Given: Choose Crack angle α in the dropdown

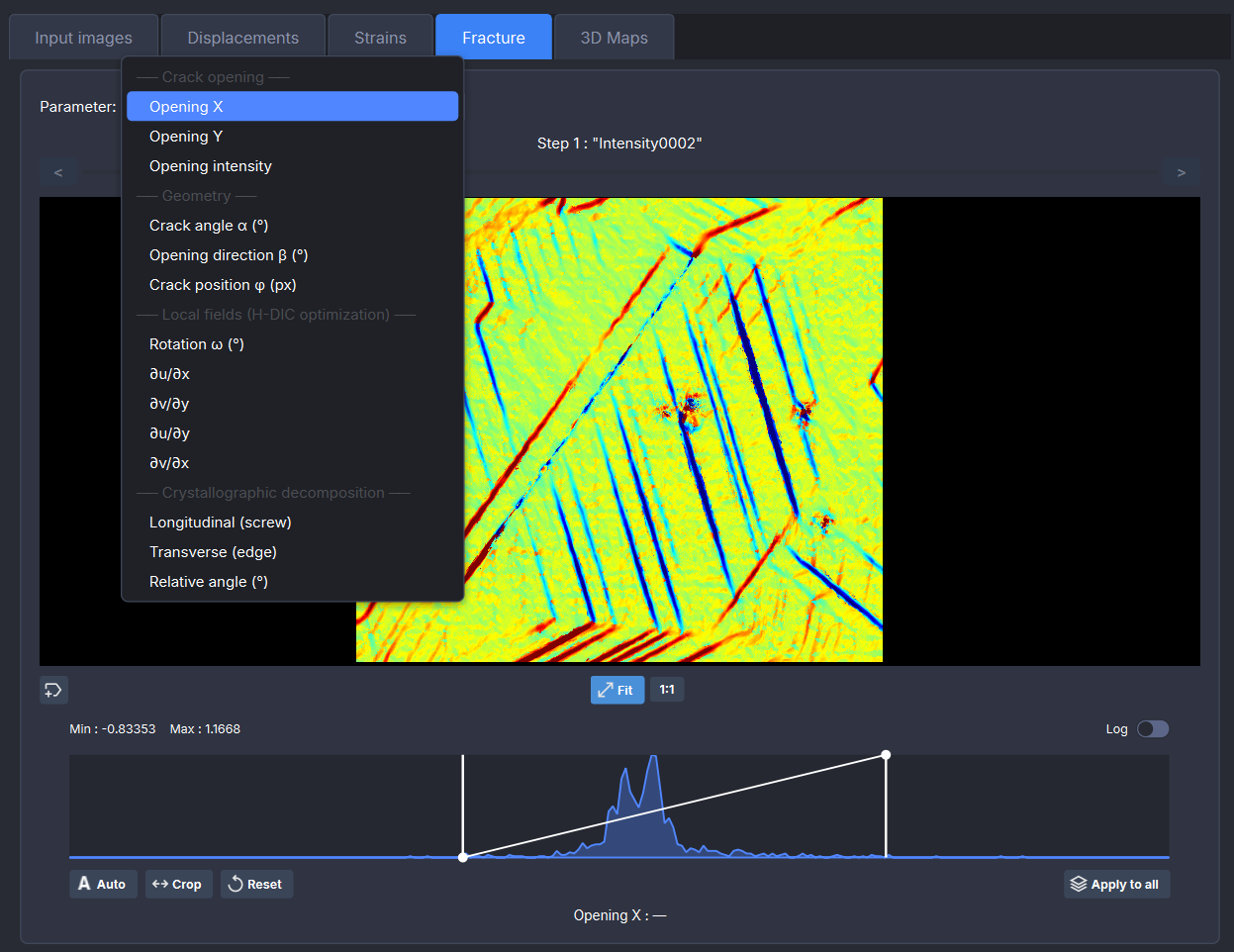Looking at the screenshot, I should [209, 225].
